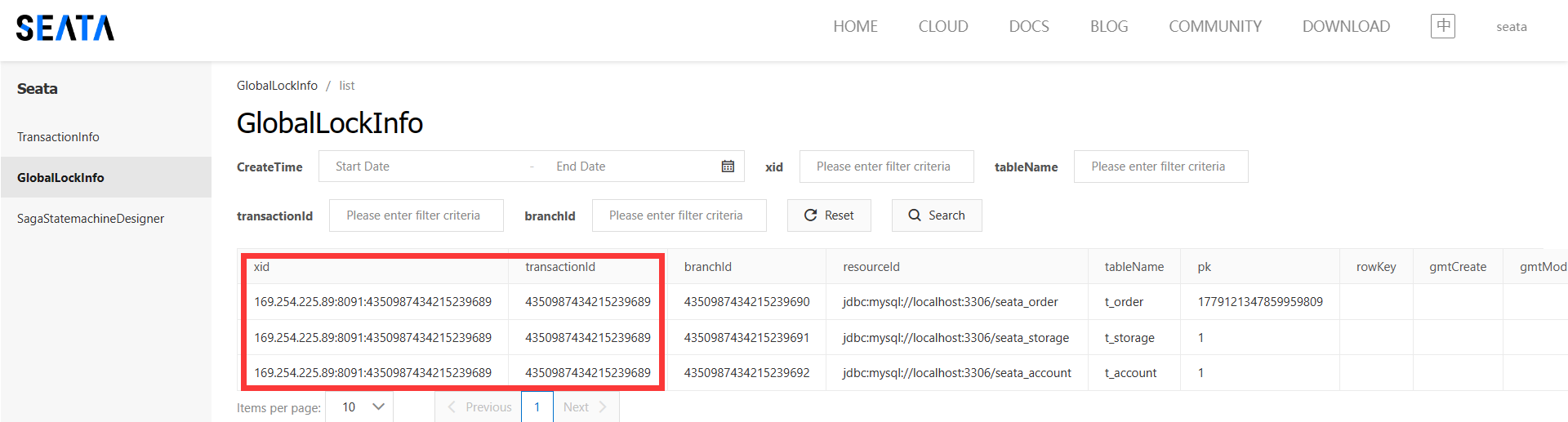
Task: Click the xid cell in the t_account row
Action: click(x=373, y=373)
